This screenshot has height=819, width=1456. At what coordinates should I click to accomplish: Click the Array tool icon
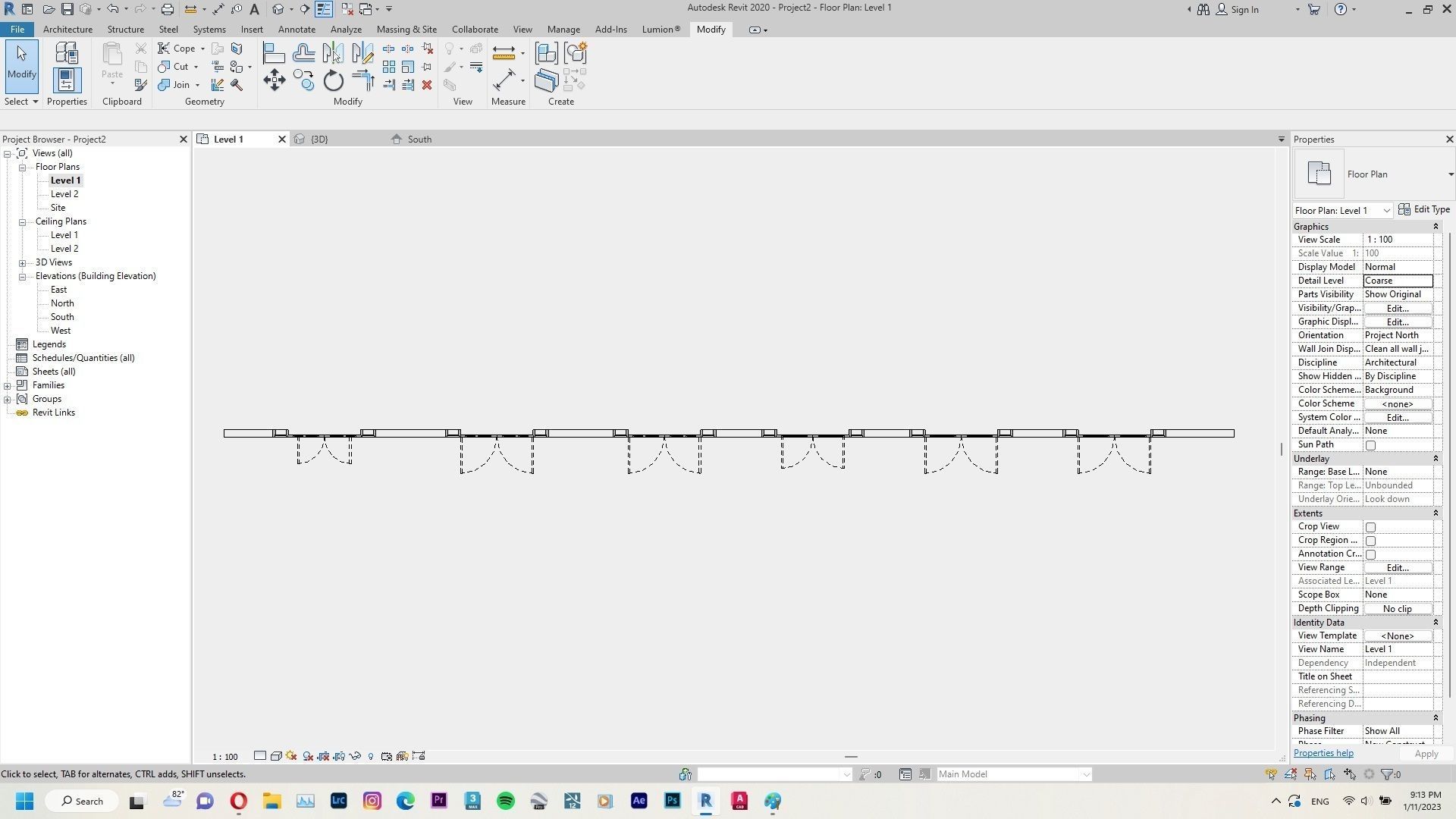[389, 67]
